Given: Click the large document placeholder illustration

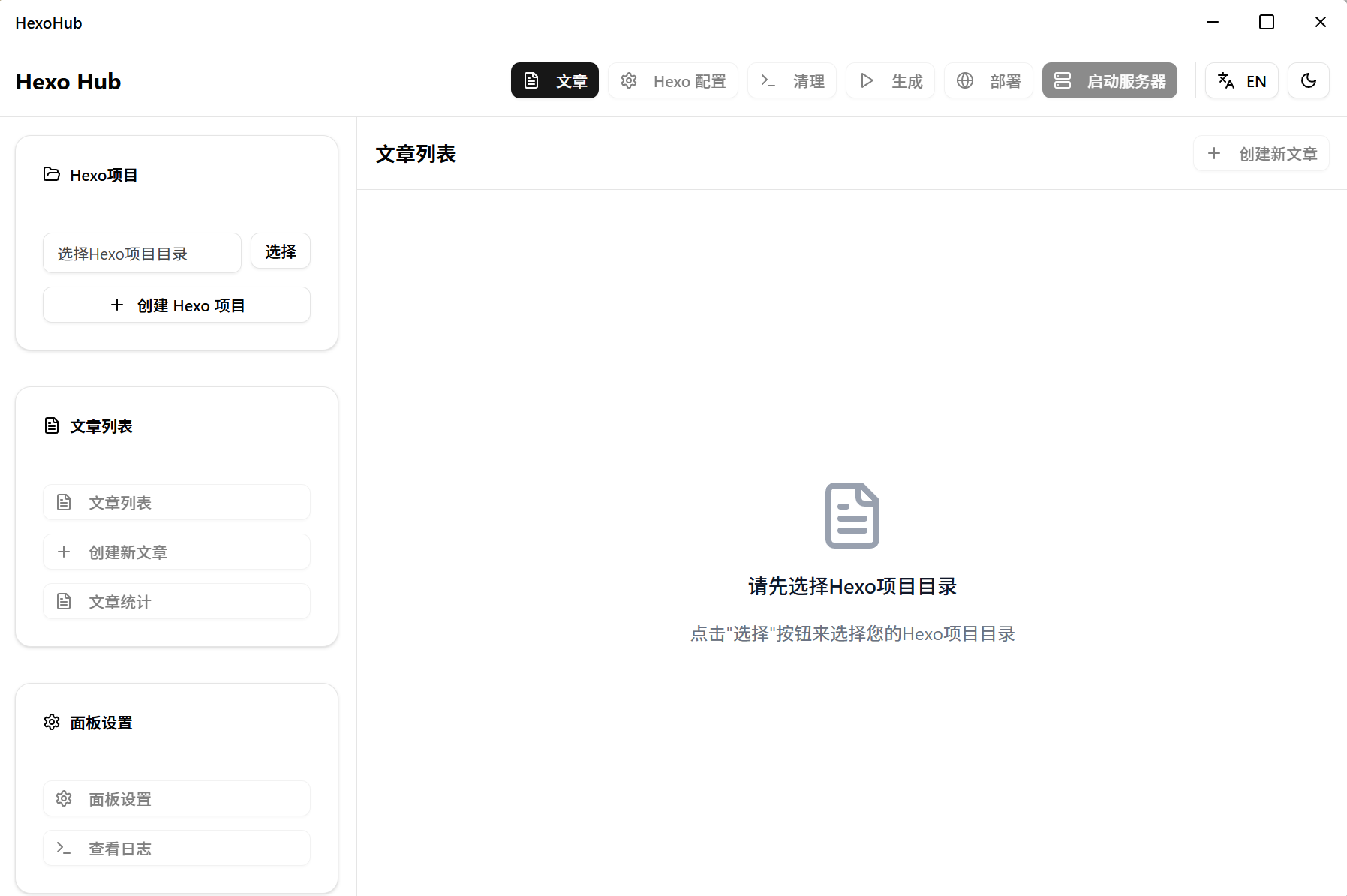Looking at the screenshot, I should [x=852, y=515].
